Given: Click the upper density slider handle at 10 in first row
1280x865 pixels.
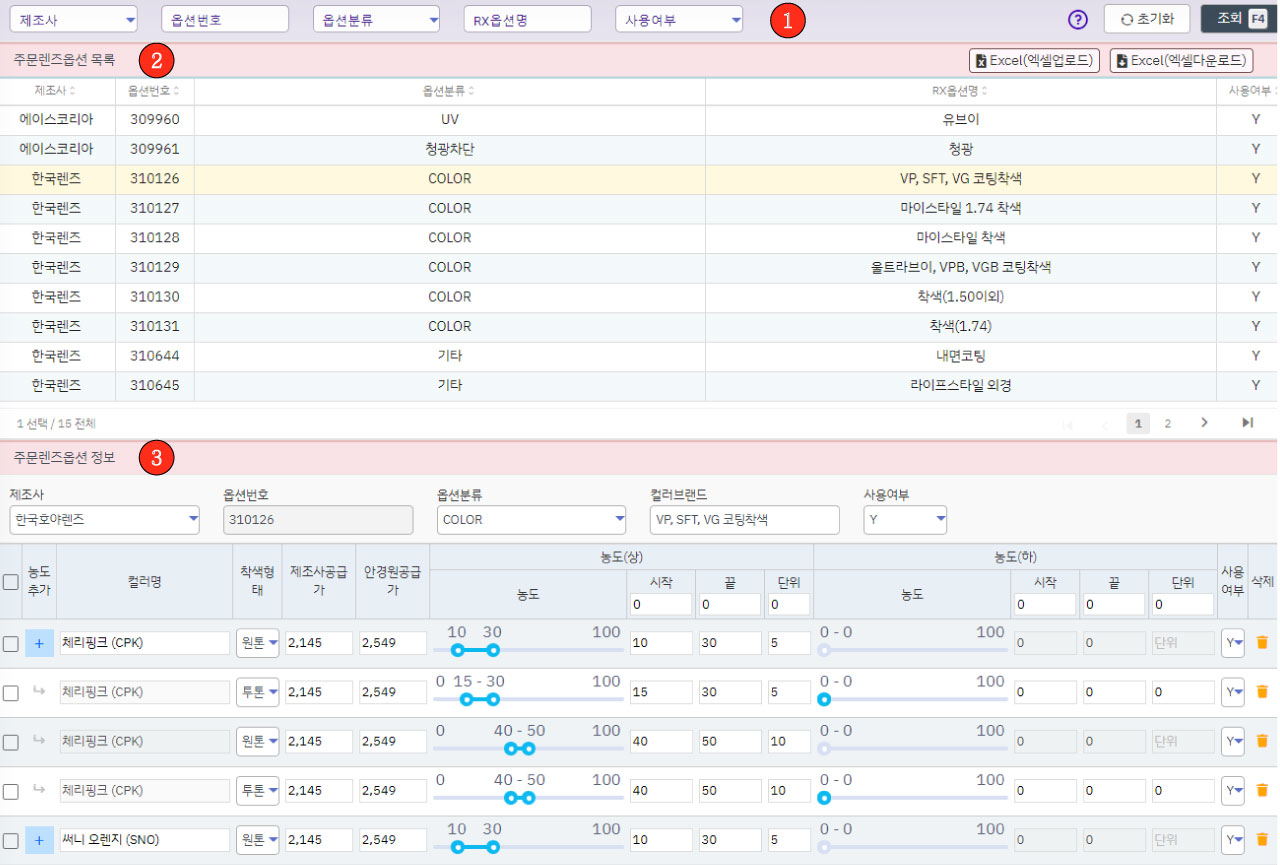Looking at the screenshot, I should pos(457,650).
